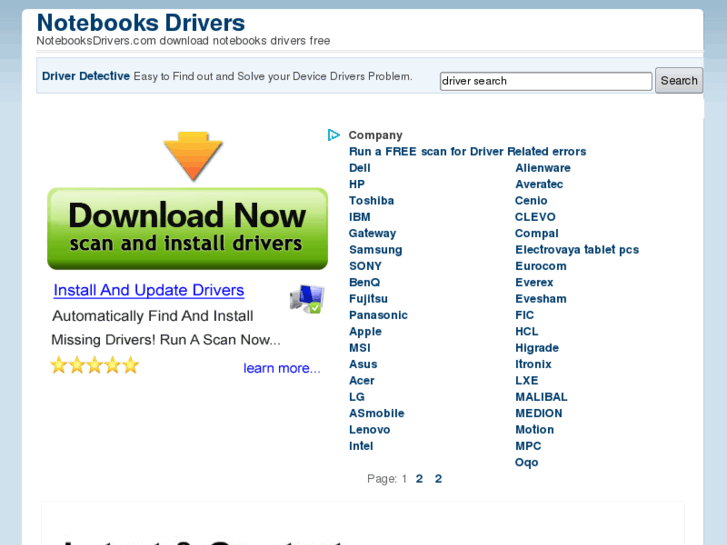Open the Evesham drivers link
The width and height of the screenshot is (727, 545).
(x=541, y=299)
